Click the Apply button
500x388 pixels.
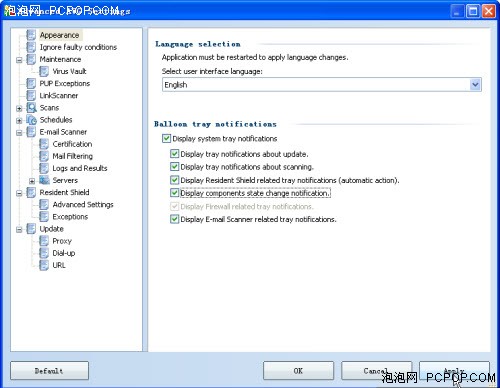pyautogui.click(x=454, y=371)
